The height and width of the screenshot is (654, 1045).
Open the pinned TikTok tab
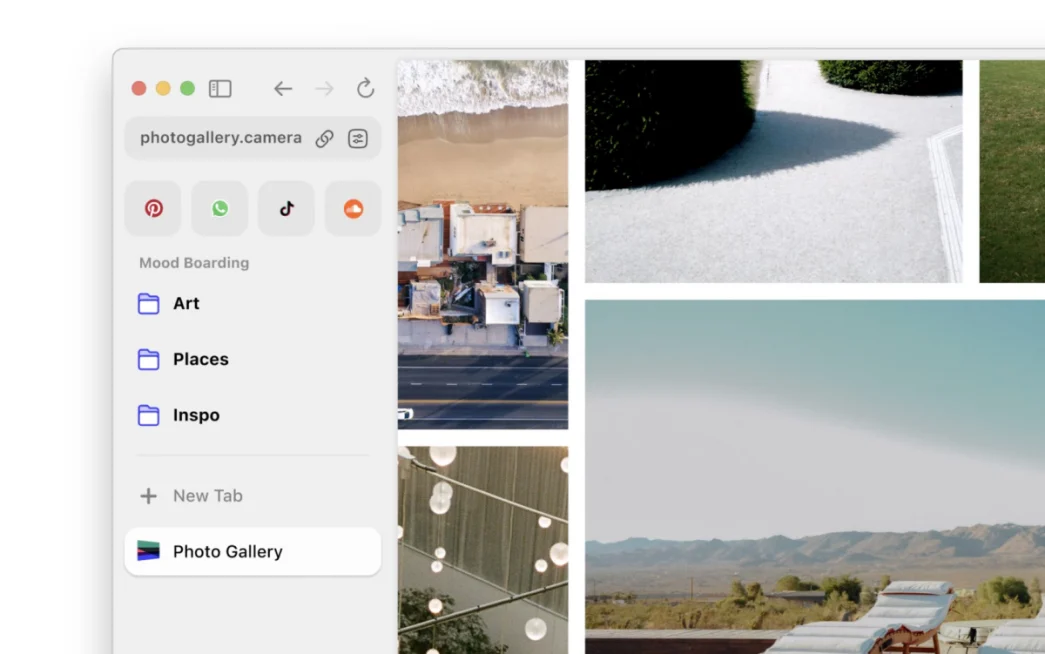point(287,208)
